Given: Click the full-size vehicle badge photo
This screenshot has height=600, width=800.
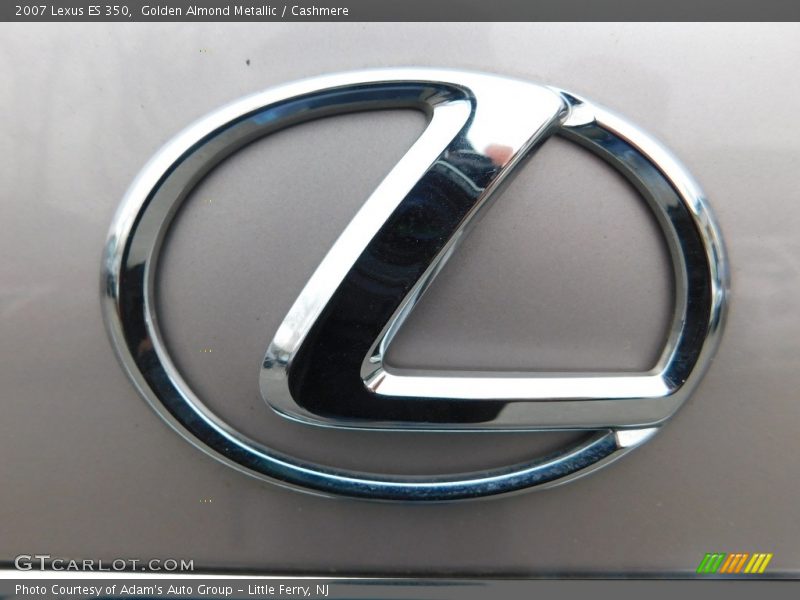Looking at the screenshot, I should point(400,300).
